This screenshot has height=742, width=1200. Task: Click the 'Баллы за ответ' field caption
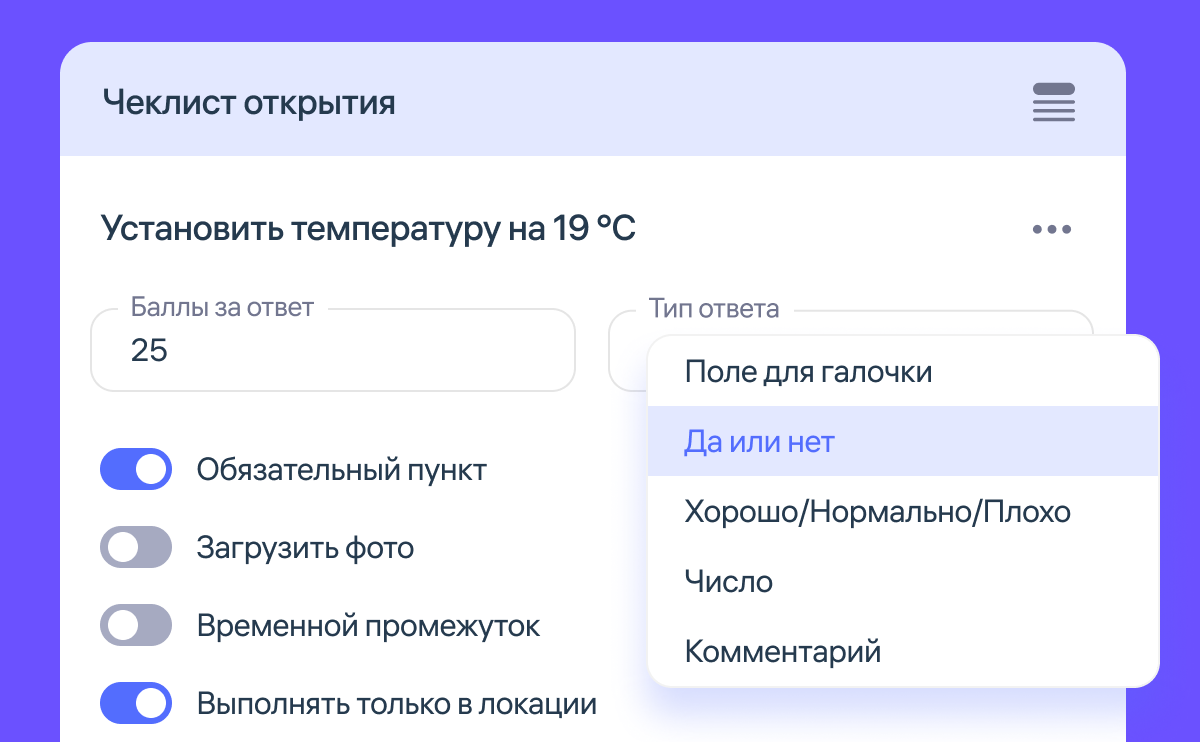222,308
